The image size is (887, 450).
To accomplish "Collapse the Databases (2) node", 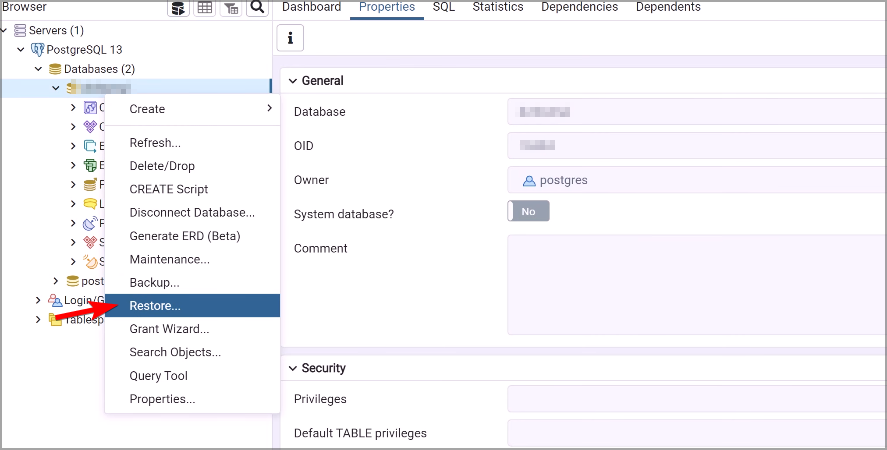I will point(38,69).
